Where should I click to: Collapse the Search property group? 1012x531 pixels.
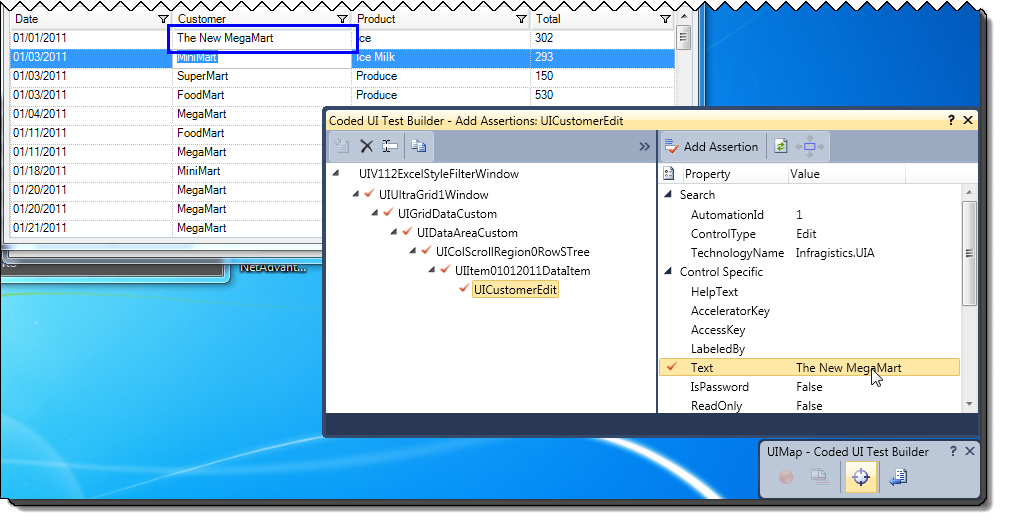[x=668, y=195]
